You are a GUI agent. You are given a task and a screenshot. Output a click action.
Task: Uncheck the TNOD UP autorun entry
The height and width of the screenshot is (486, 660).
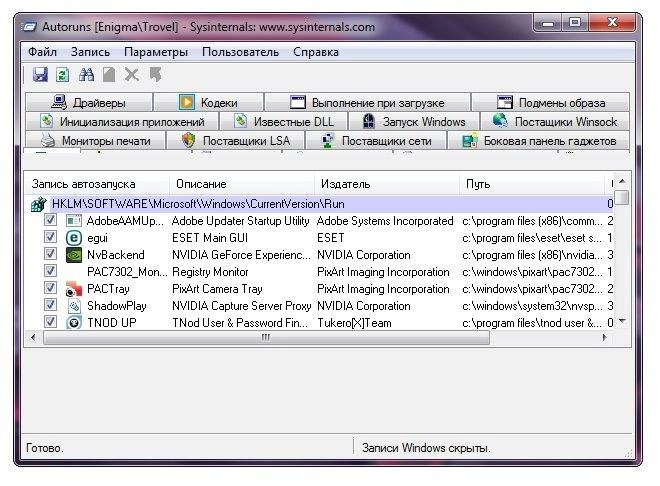51,322
